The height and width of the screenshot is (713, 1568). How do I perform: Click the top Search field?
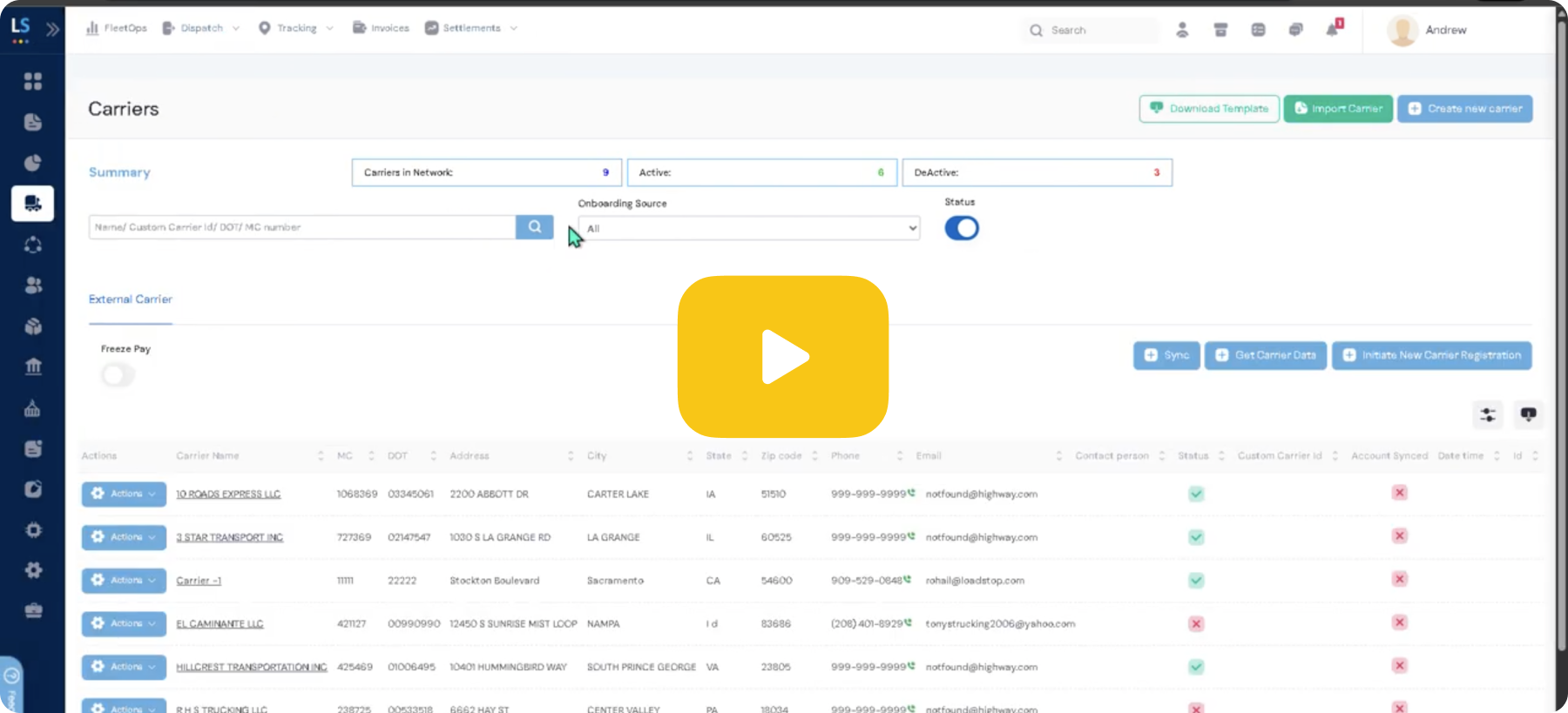pos(1091,30)
